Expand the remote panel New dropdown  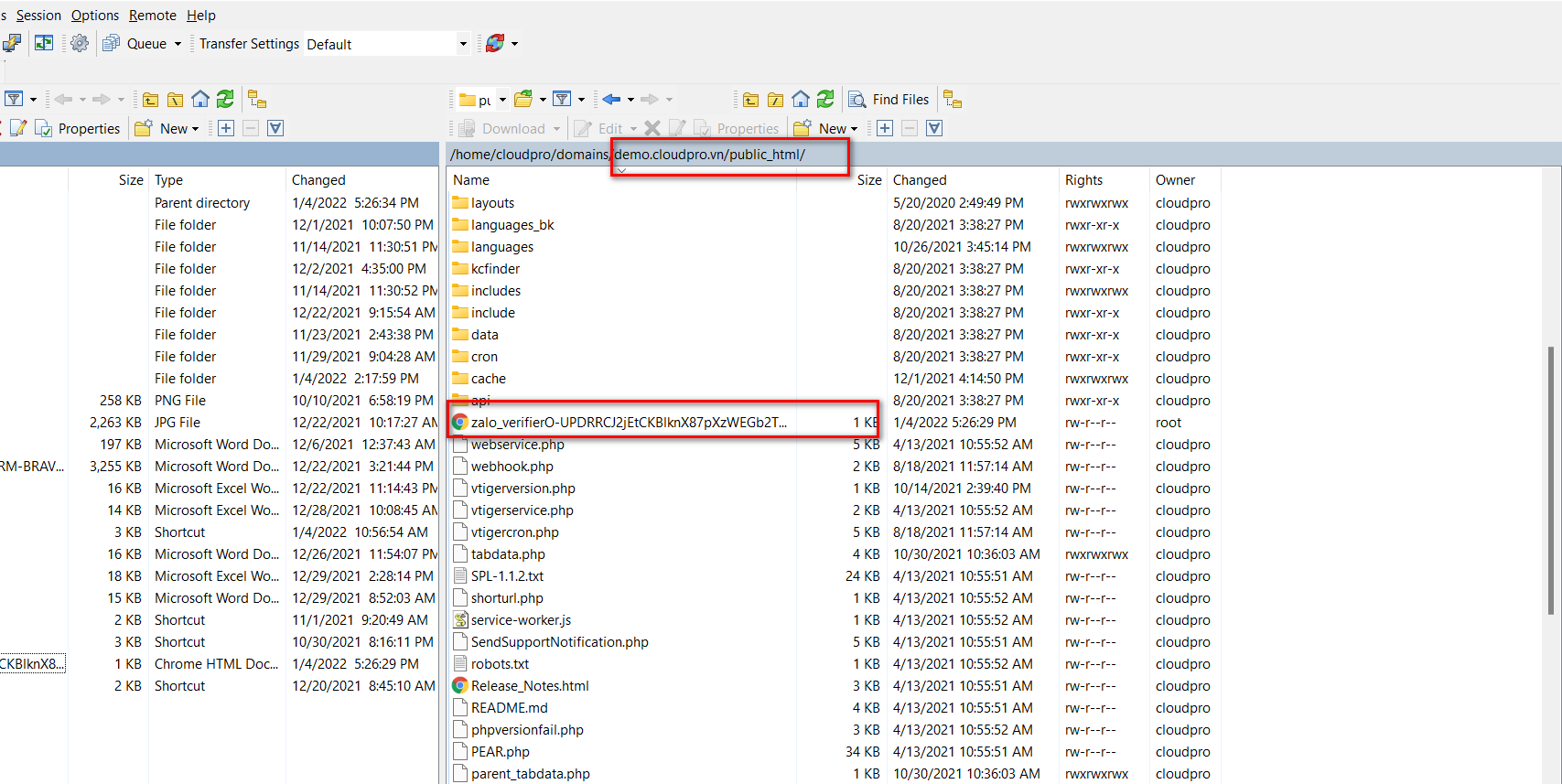854,129
